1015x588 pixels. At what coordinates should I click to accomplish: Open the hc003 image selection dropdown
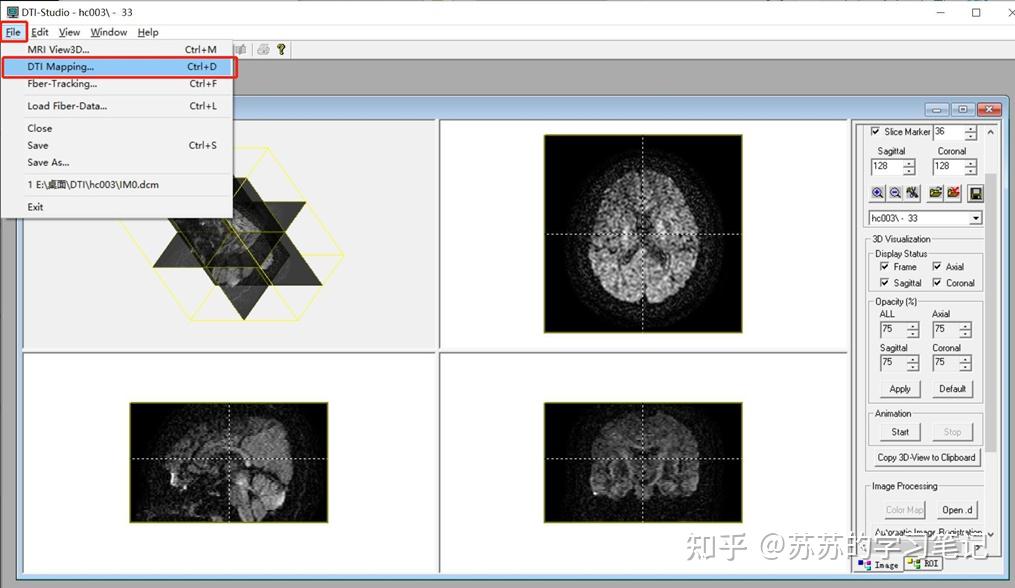pyautogui.click(x=975, y=218)
